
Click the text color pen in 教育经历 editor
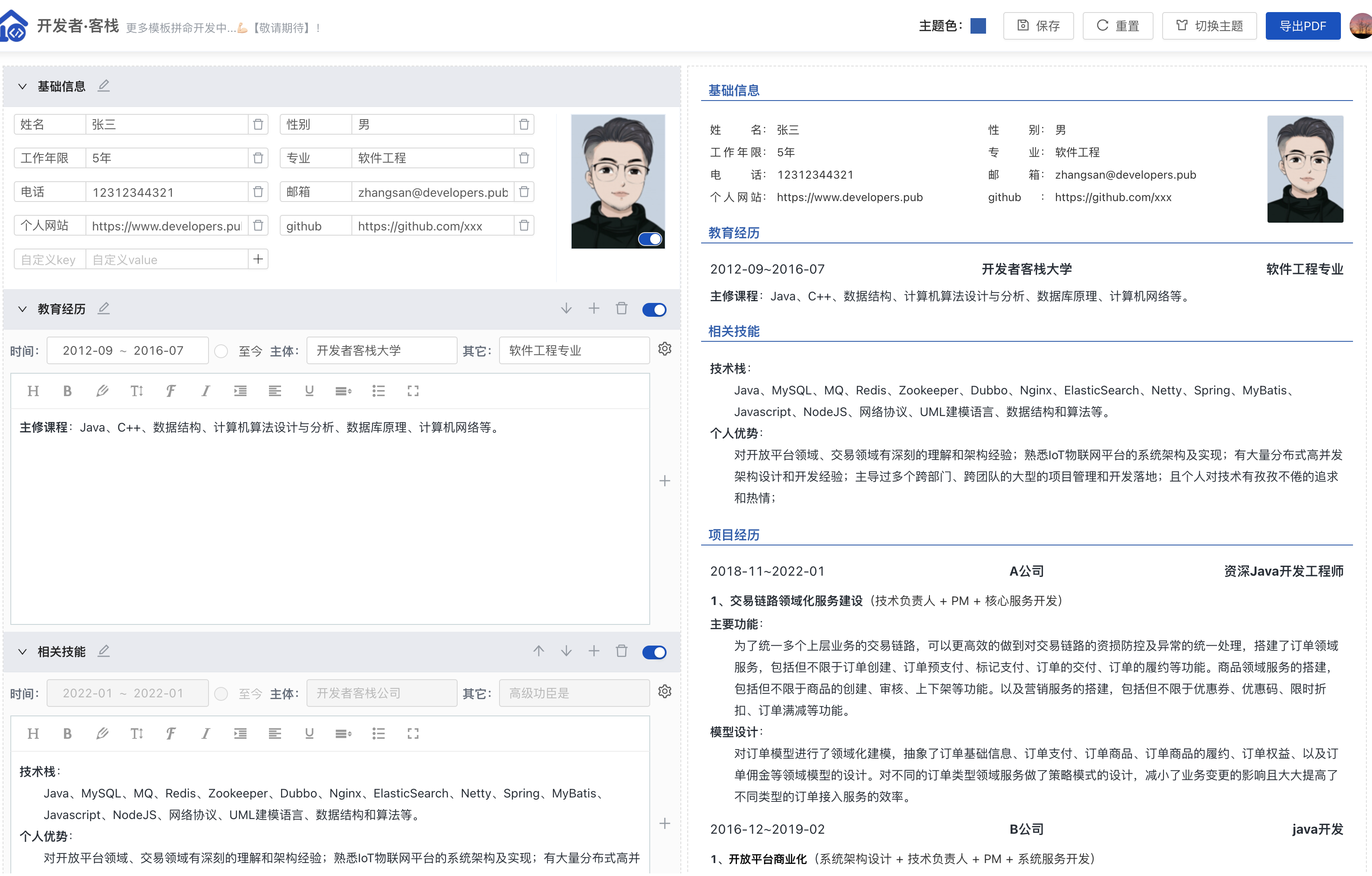102,391
